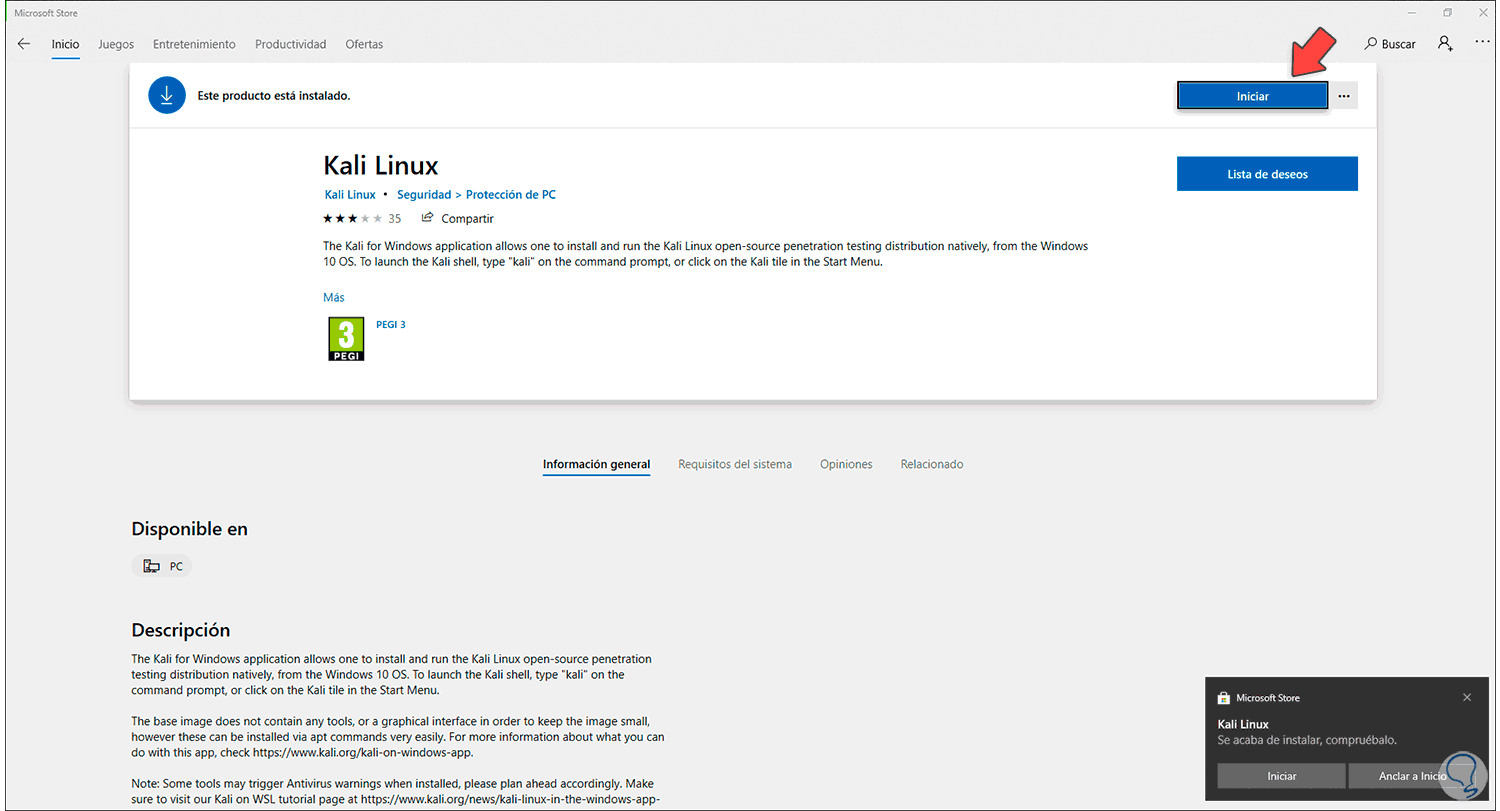Dismiss the Microsoft Store notification

(x=1466, y=697)
